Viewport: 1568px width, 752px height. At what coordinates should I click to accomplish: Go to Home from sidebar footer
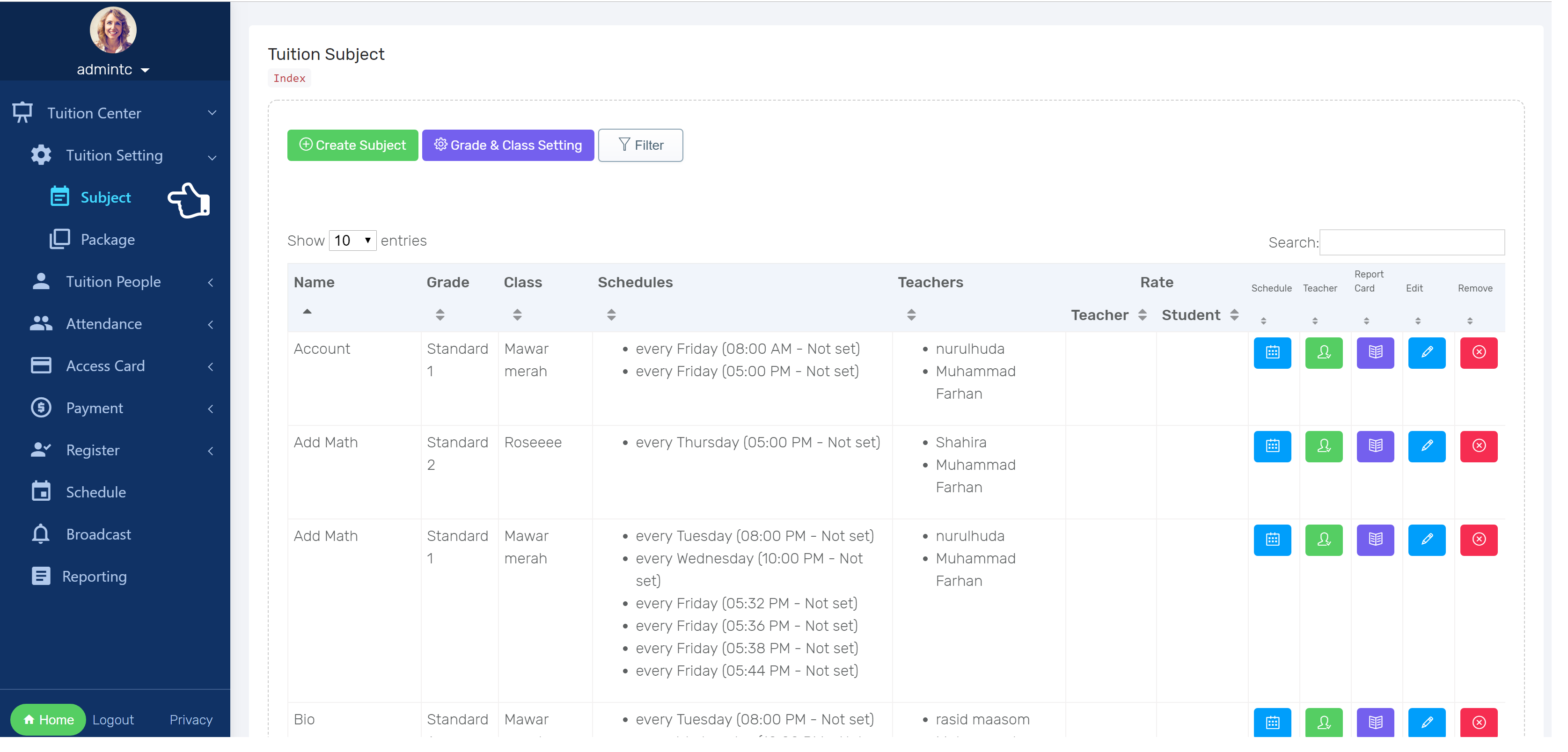click(x=48, y=720)
